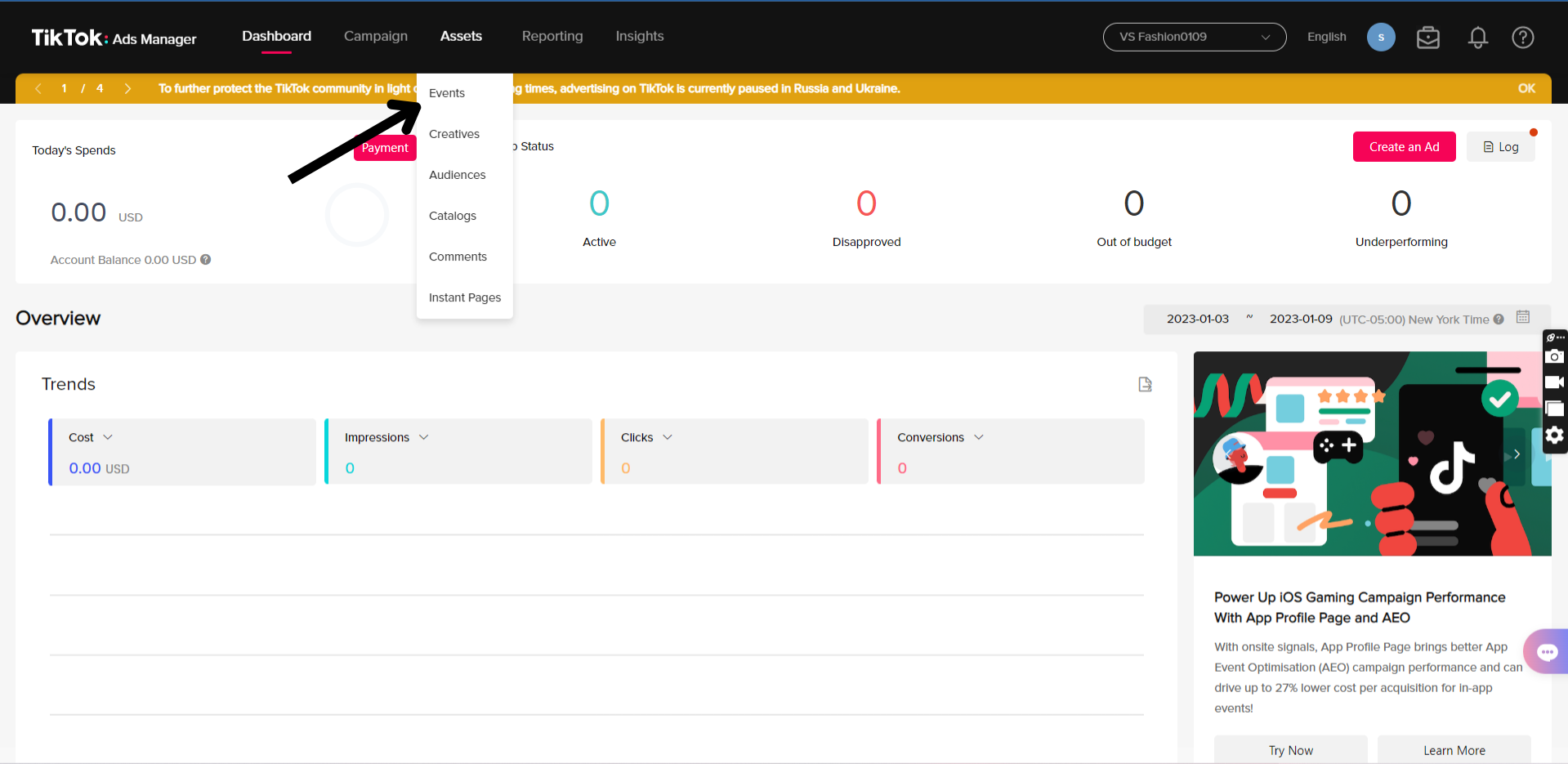The image size is (1568, 764).
Task: Open the Log button
Action: 1500,147
